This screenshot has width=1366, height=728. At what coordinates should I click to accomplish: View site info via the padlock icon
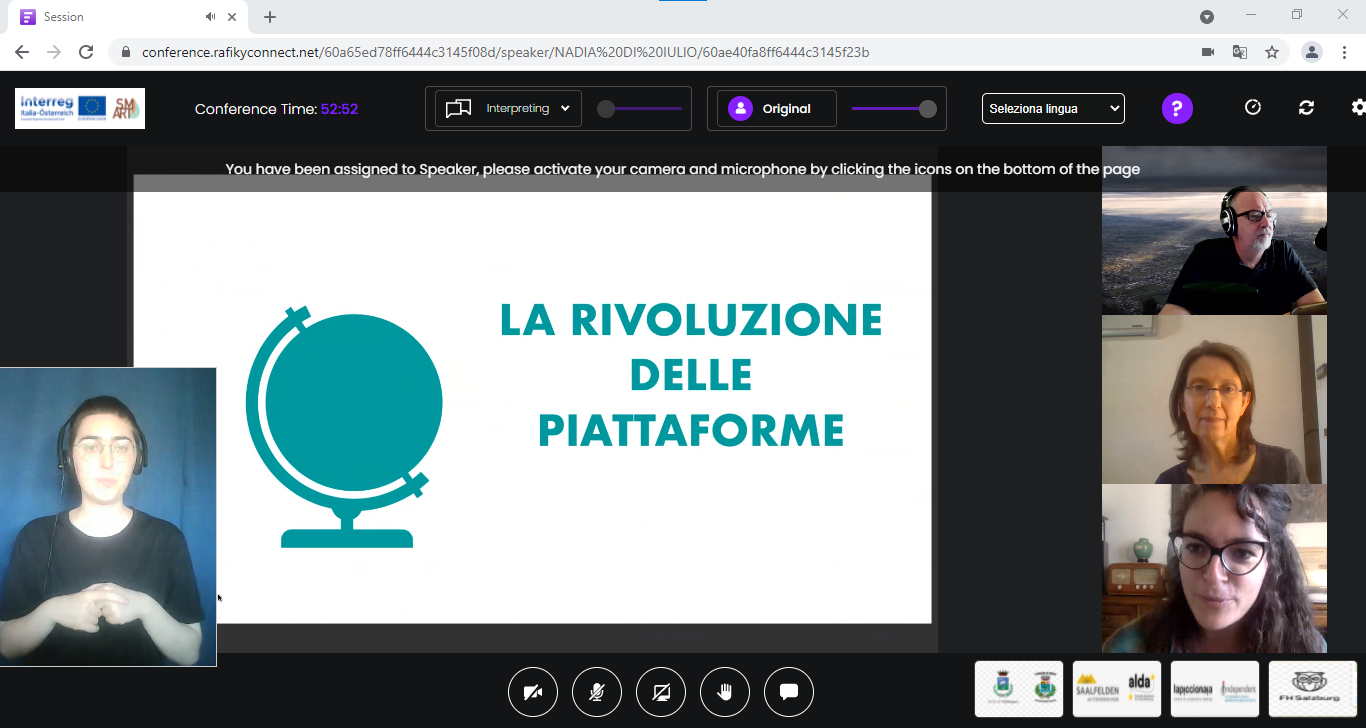click(126, 52)
